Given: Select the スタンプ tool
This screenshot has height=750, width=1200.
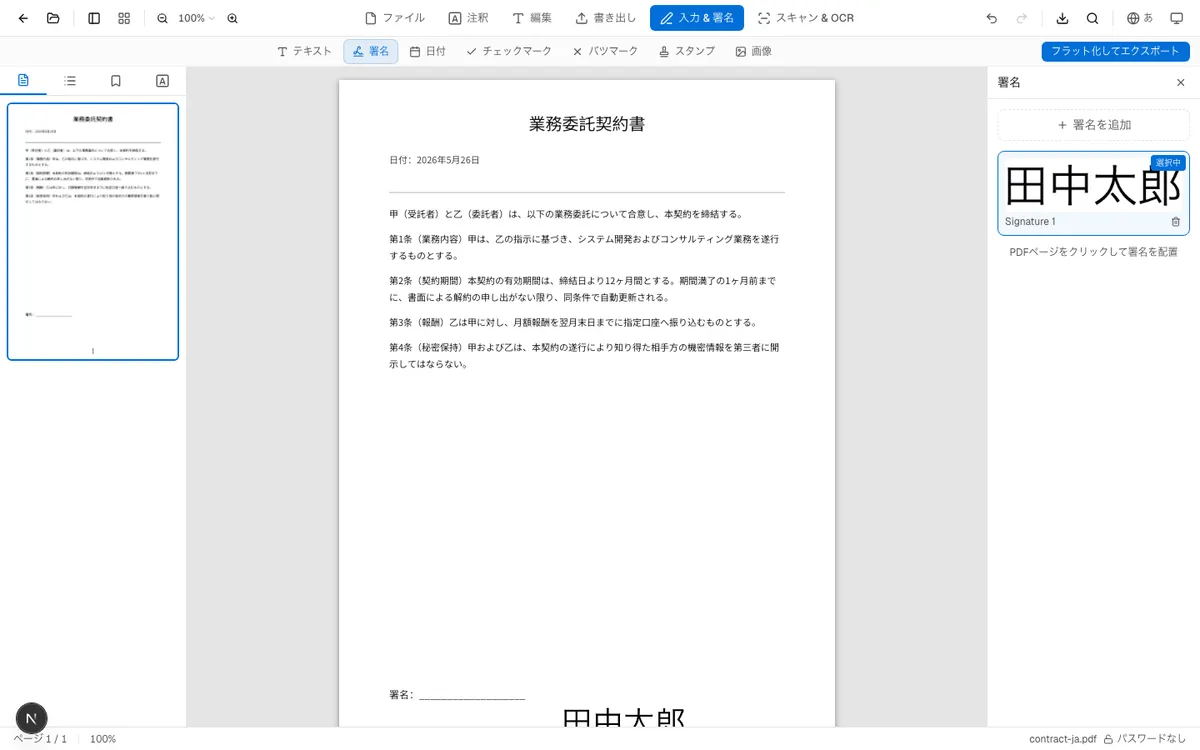Looking at the screenshot, I should (687, 51).
